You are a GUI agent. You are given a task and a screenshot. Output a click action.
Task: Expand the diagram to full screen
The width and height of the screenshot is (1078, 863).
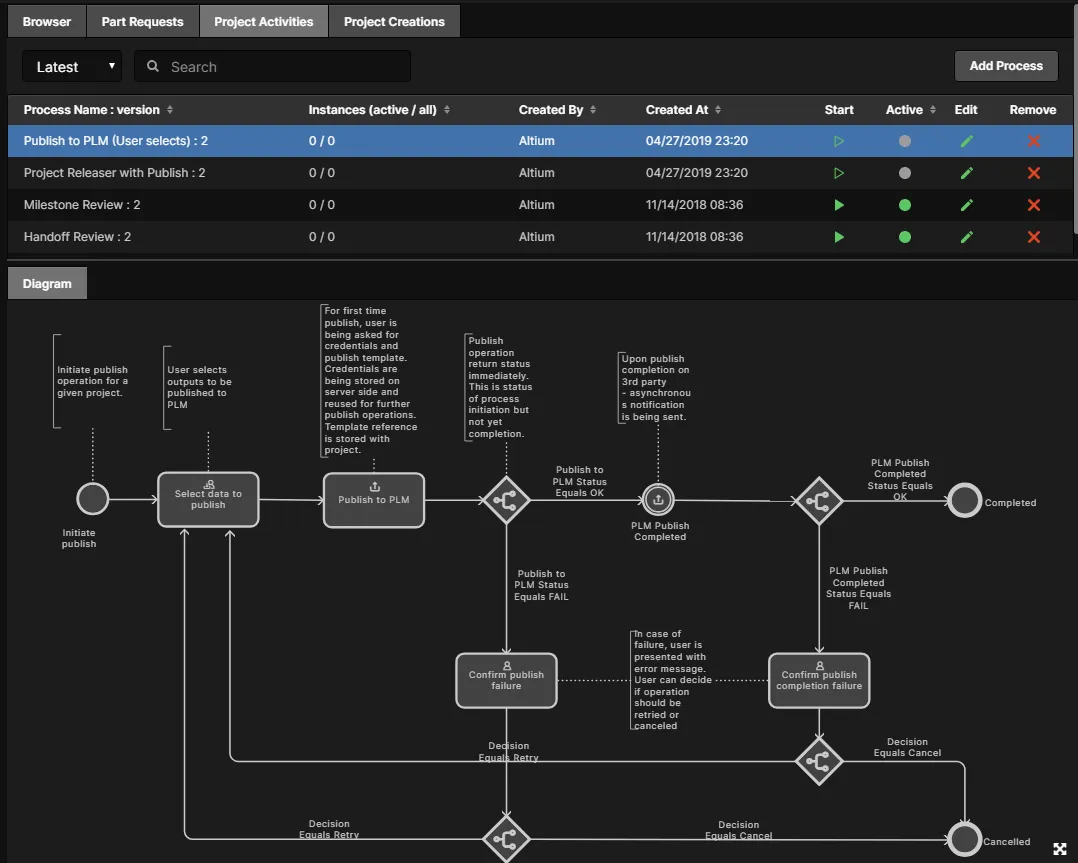tap(1059, 849)
